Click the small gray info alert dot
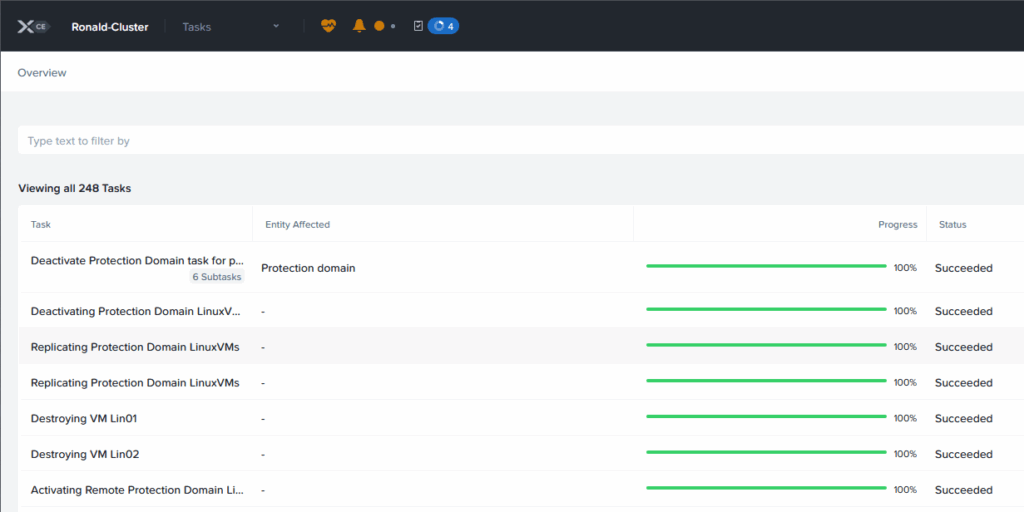 [x=393, y=27]
